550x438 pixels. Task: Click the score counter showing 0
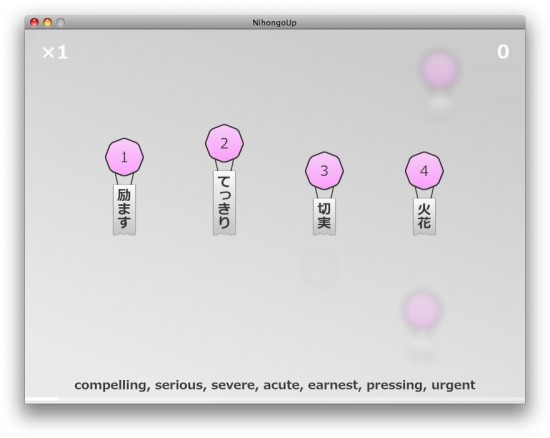click(503, 52)
